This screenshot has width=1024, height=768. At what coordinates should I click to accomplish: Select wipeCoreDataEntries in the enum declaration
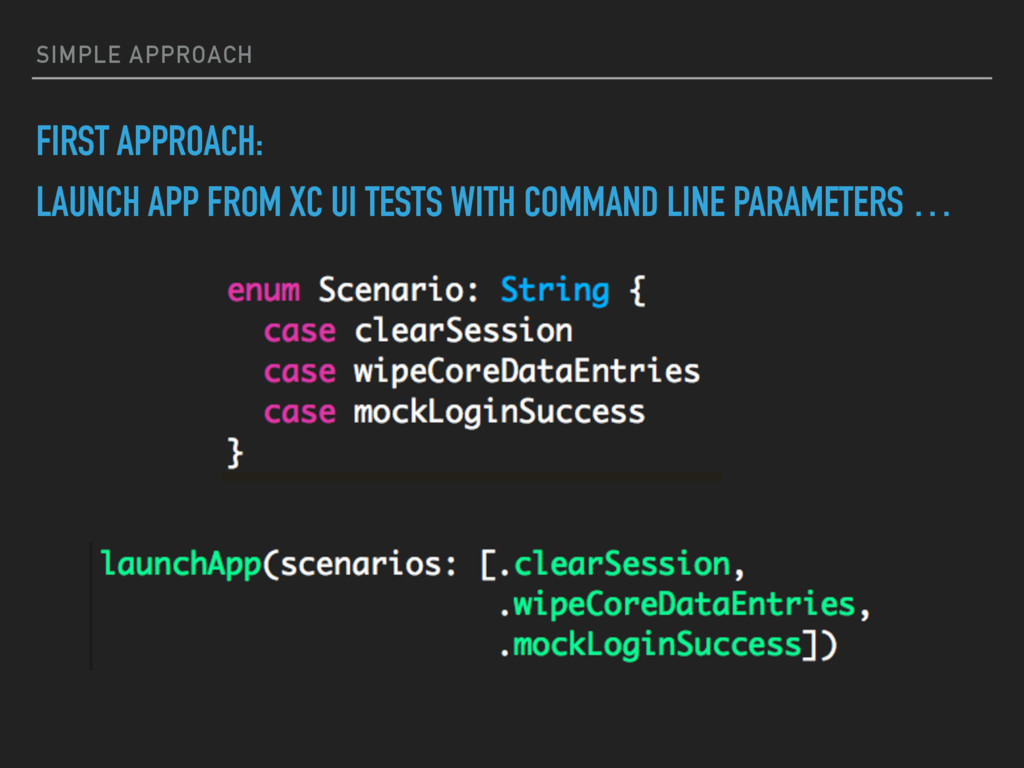[527, 372]
